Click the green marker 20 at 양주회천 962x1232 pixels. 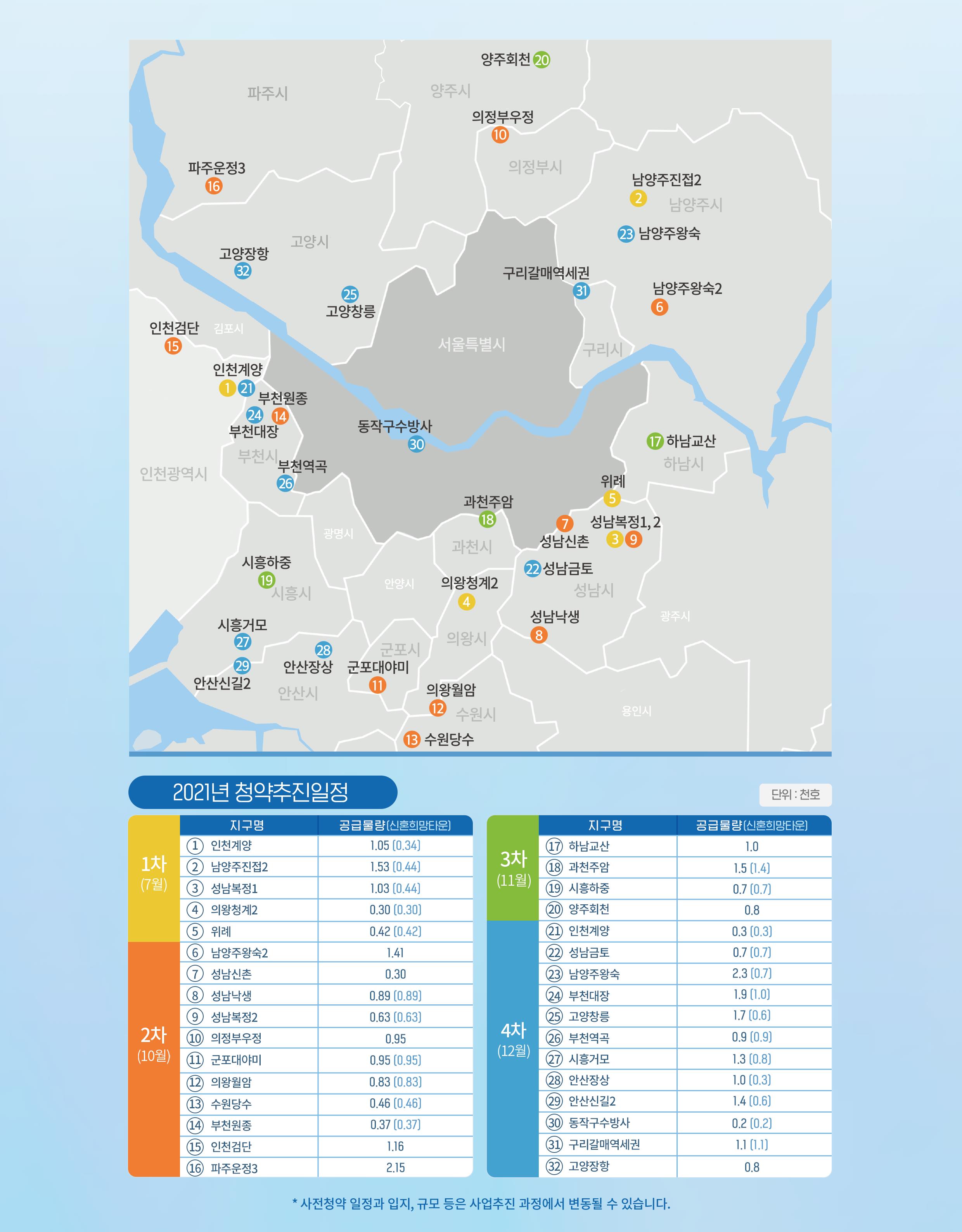pos(541,60)
